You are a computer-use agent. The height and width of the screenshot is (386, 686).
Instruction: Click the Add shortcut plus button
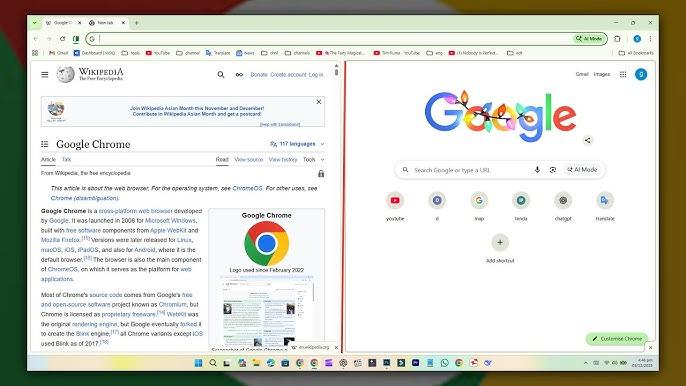click(500, 242)
